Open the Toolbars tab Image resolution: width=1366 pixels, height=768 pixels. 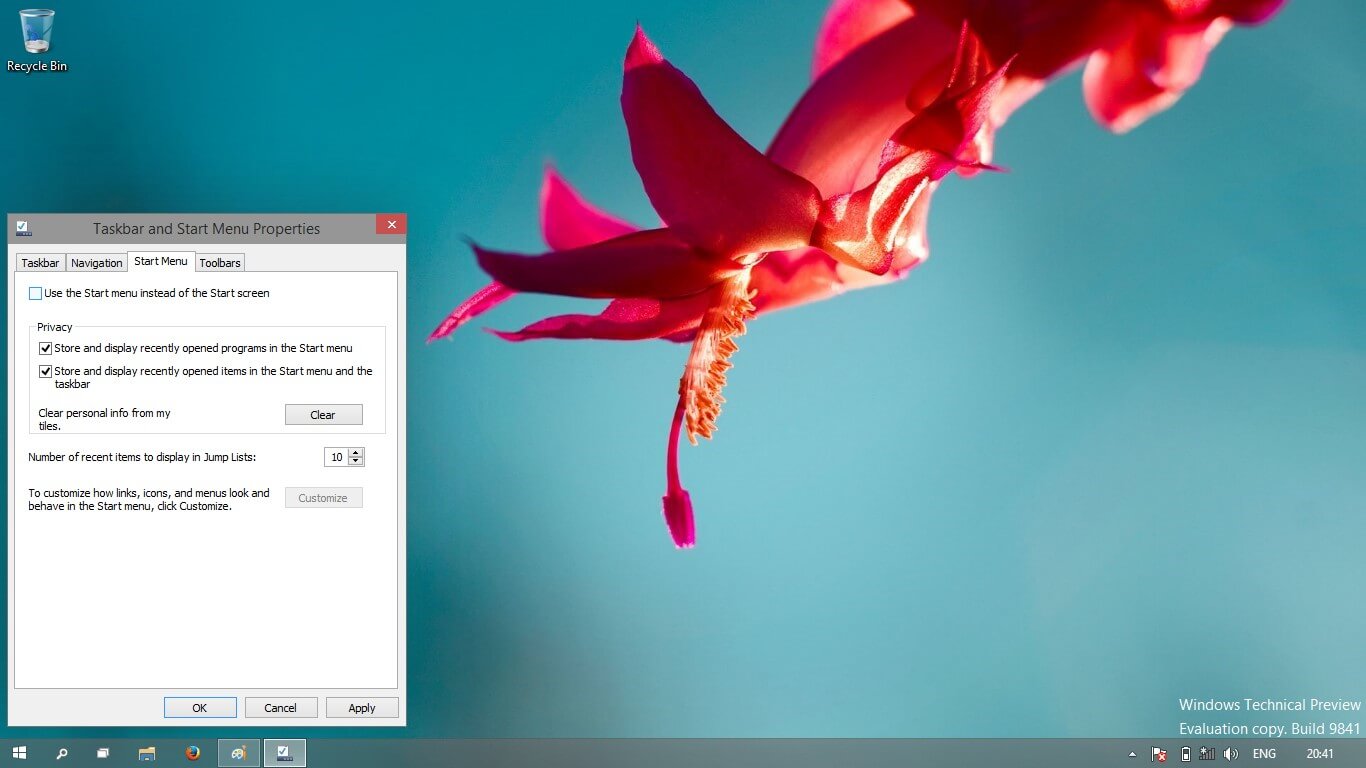[220, 263]
